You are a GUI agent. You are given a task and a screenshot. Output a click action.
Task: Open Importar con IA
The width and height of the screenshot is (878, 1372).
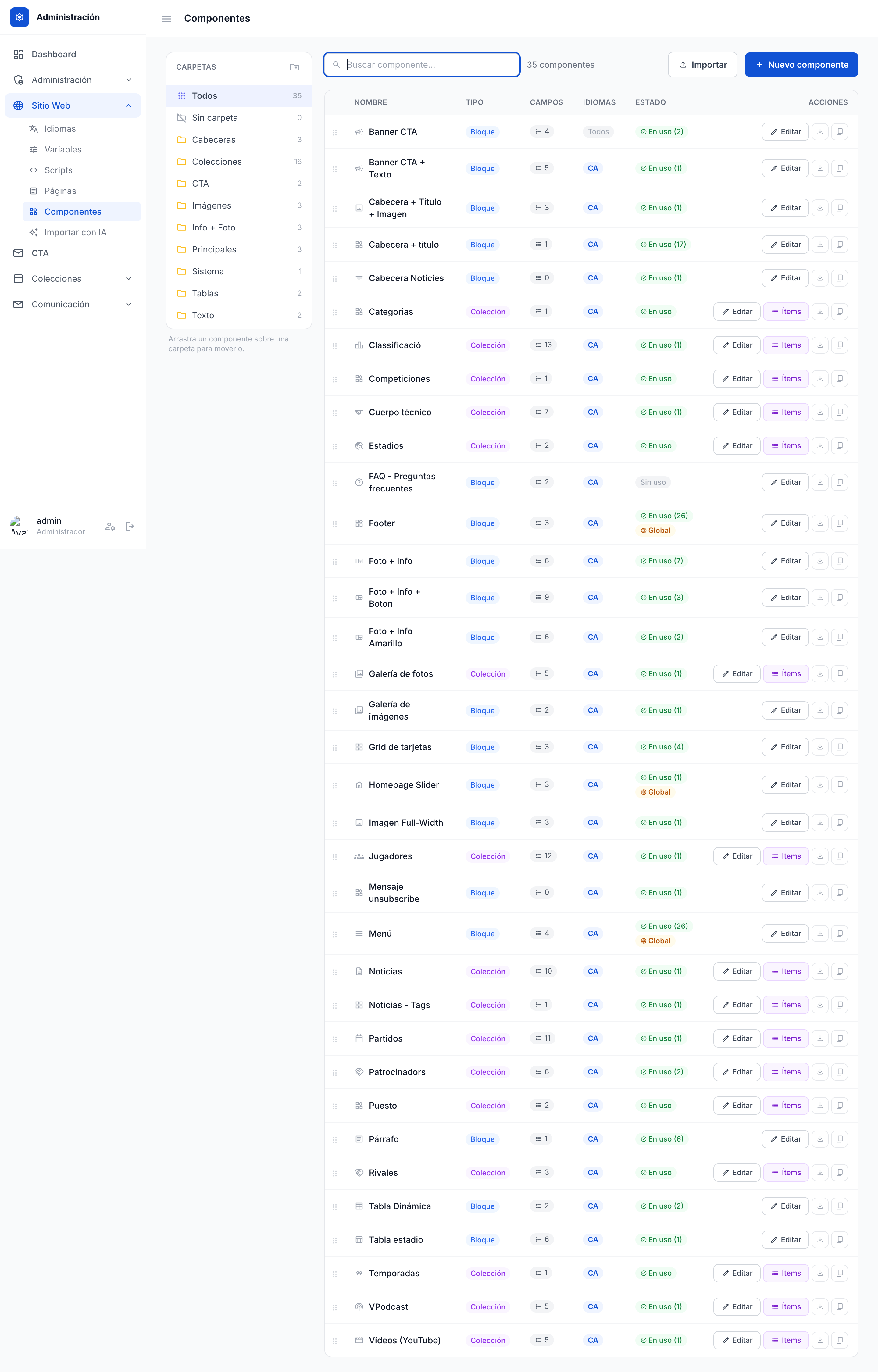(81, 233)
